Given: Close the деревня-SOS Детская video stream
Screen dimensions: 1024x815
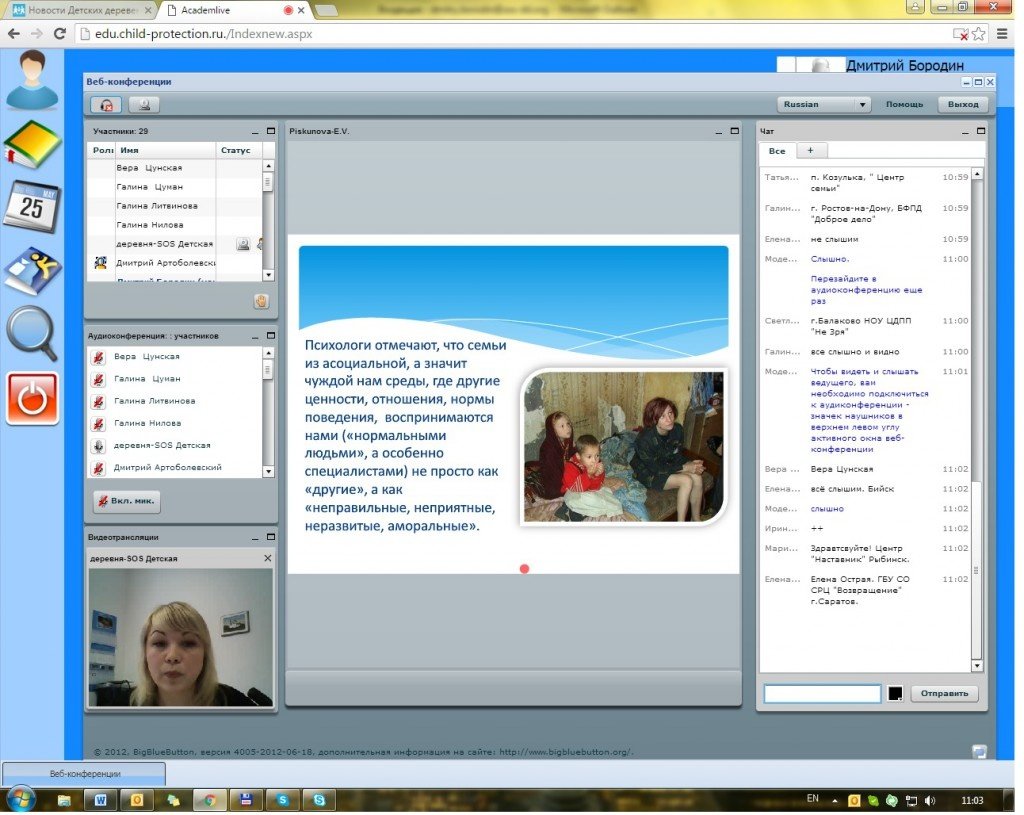Looking at the screenshot, I should coord(267,558).
